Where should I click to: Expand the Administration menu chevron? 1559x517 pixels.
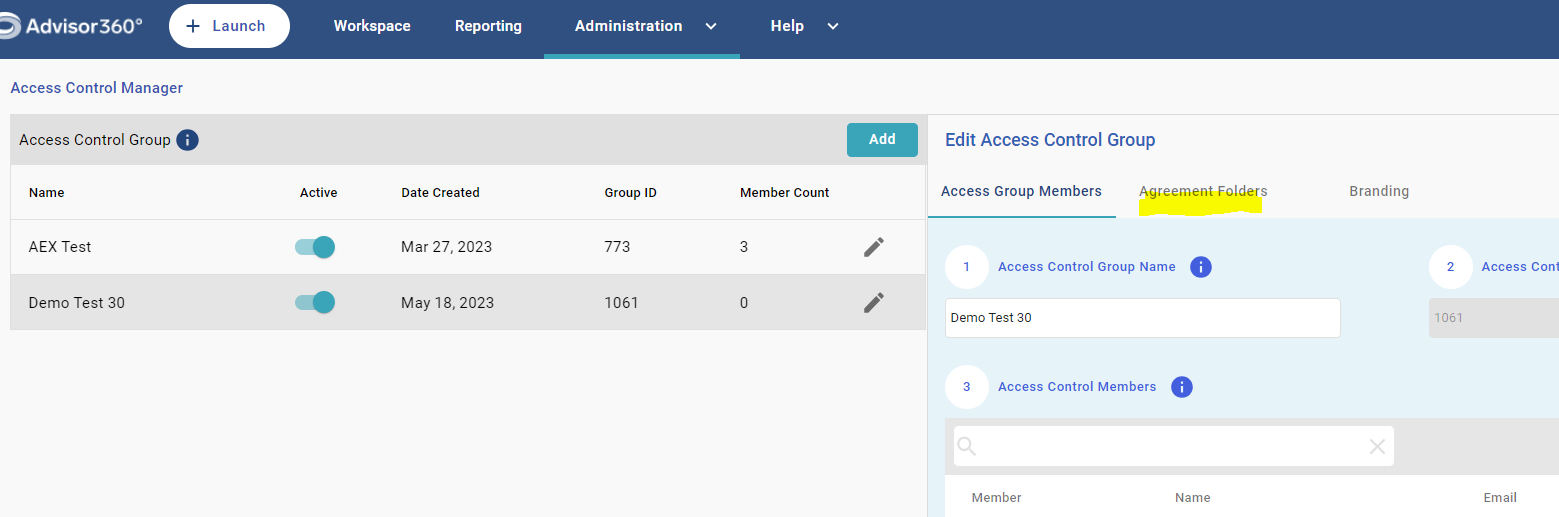(711, 27)
